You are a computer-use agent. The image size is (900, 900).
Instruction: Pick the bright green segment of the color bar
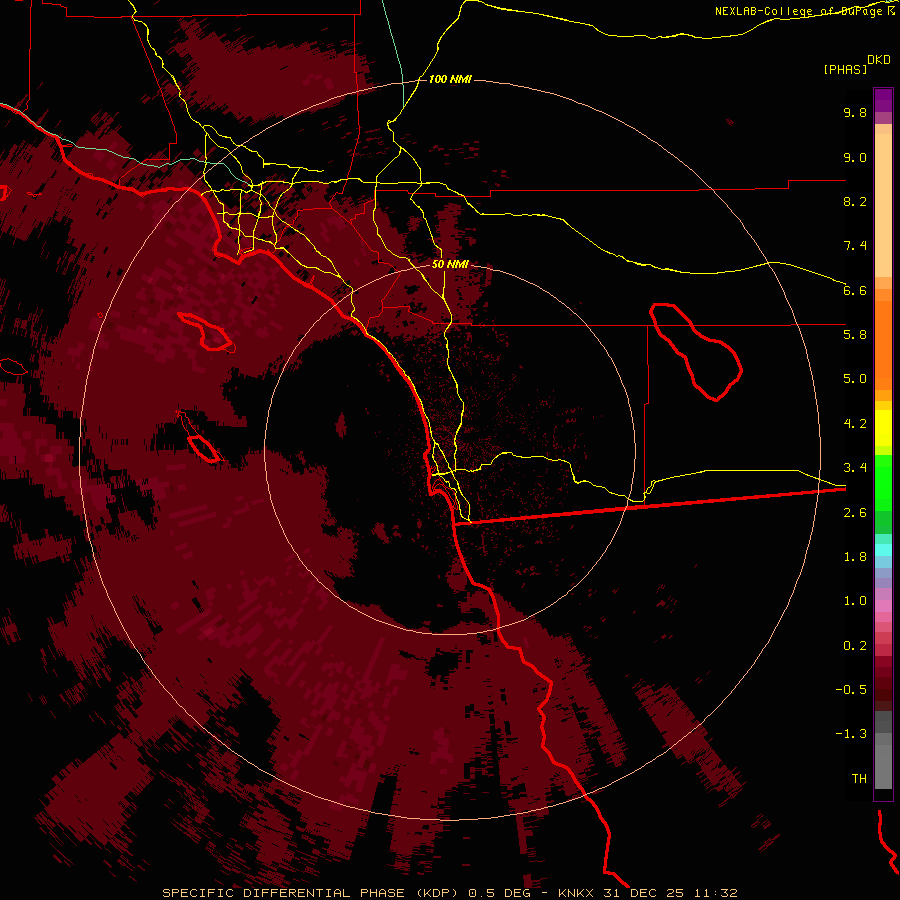point(883,482)
